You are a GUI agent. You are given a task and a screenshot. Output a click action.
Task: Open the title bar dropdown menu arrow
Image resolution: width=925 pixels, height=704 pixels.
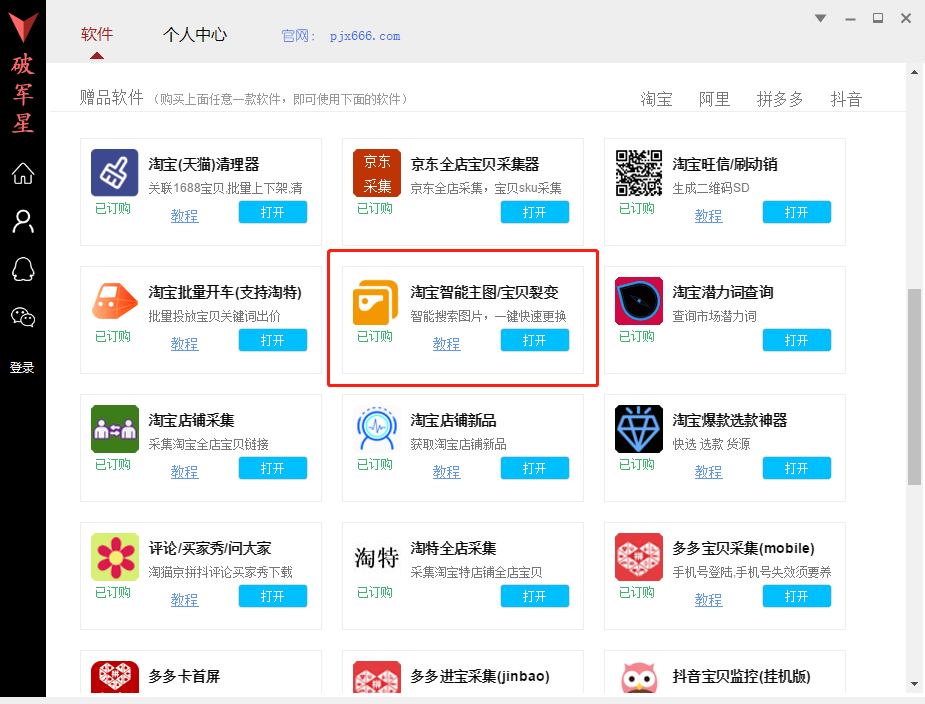point(820,18)
